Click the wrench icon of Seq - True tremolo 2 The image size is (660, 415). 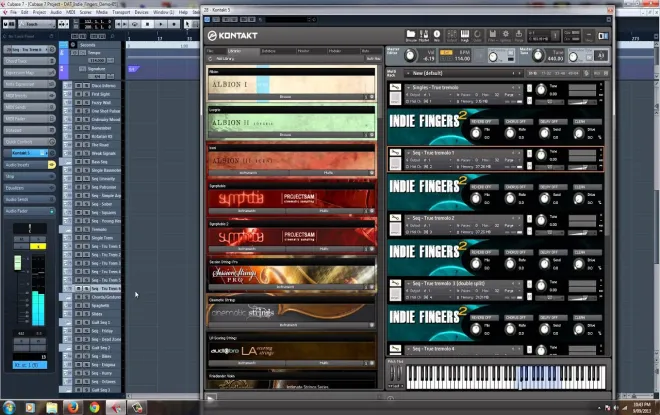pos(395,218)
